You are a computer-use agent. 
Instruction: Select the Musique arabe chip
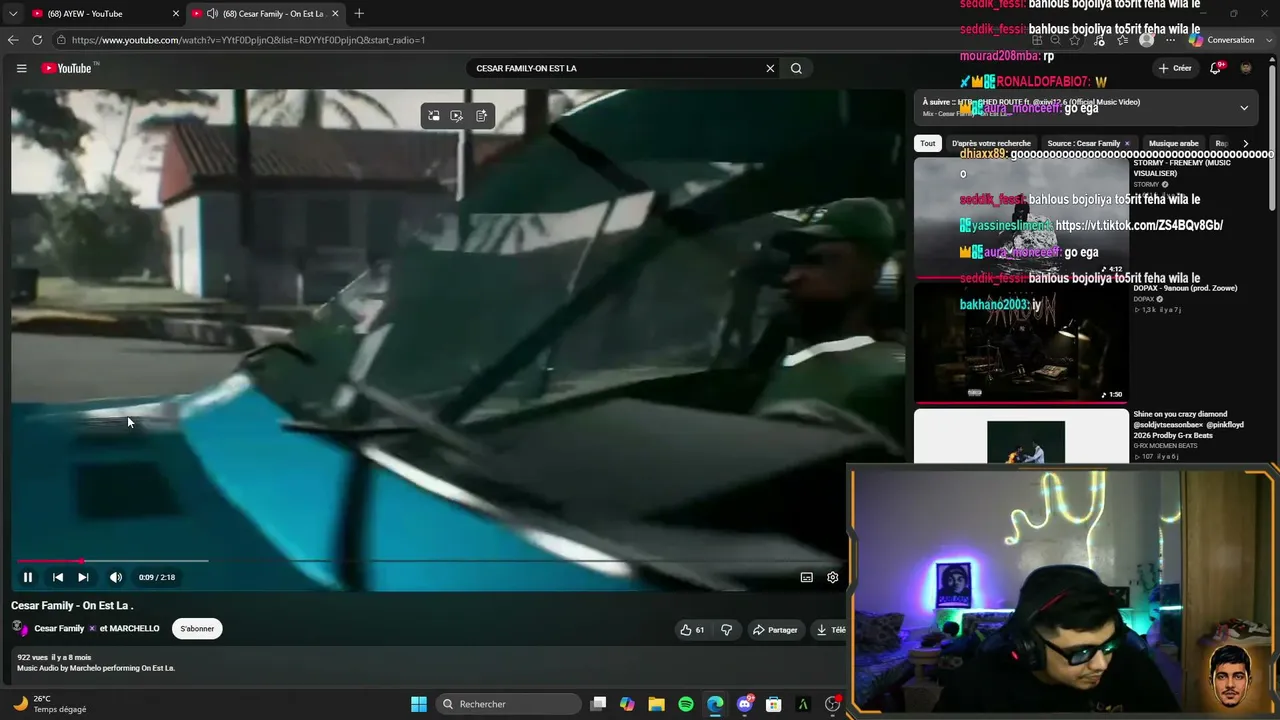(x=1174, y=143)
